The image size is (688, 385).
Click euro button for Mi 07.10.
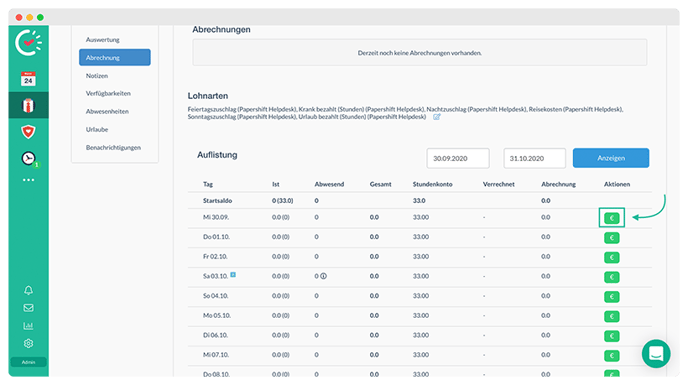612,356
